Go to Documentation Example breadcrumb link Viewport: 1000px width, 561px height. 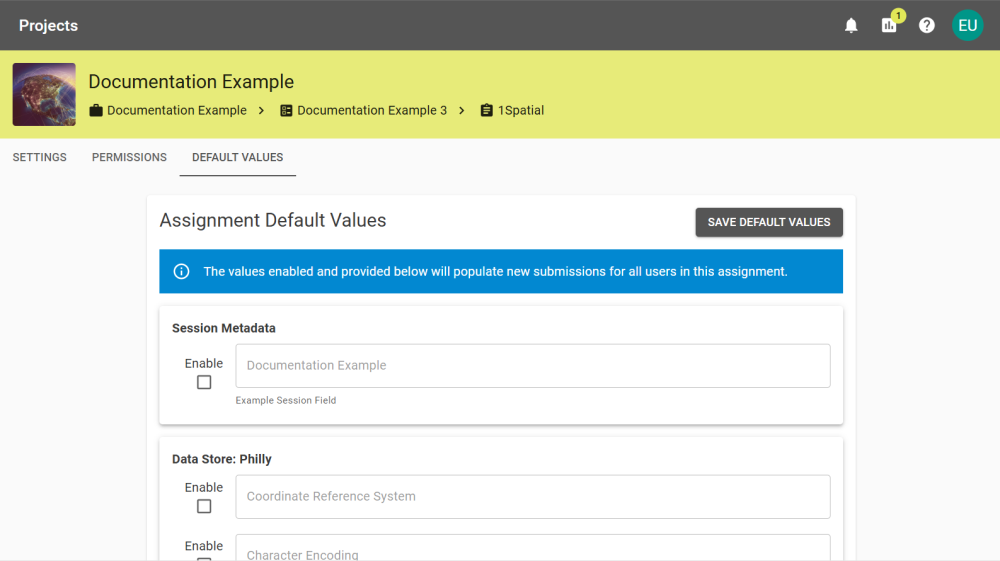coord(177,110)
